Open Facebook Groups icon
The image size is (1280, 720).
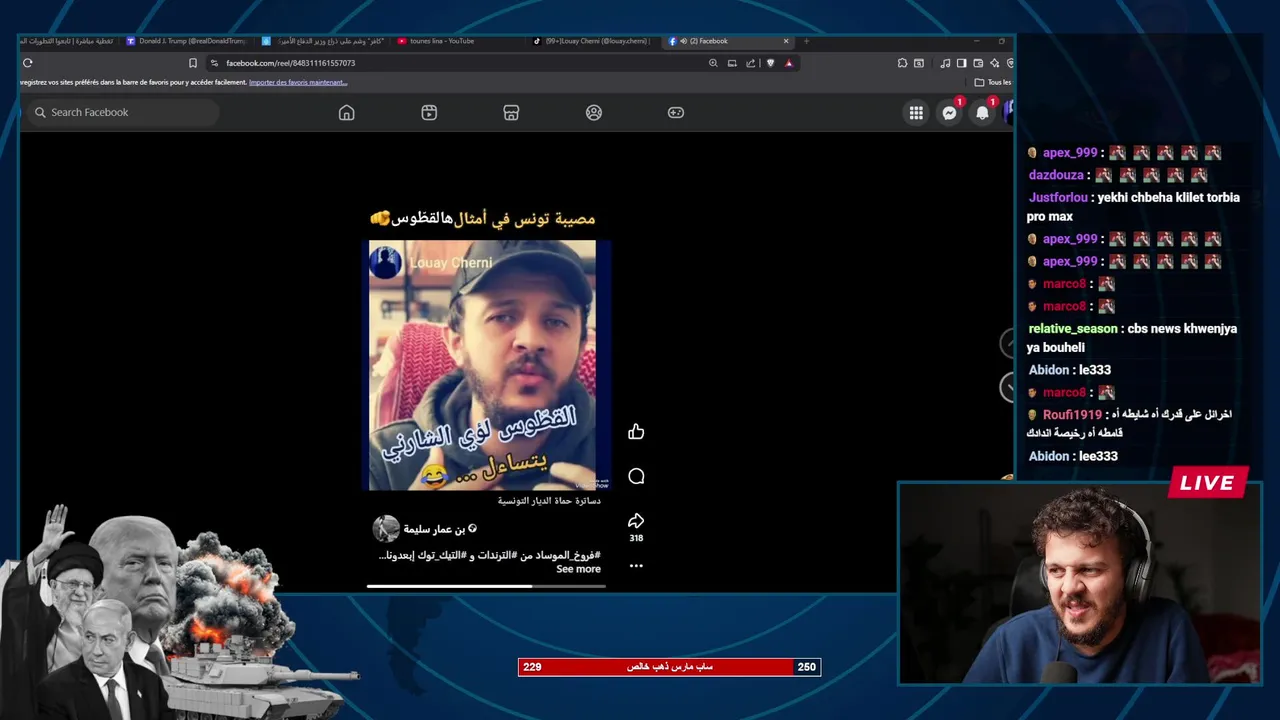click(594, 113)
